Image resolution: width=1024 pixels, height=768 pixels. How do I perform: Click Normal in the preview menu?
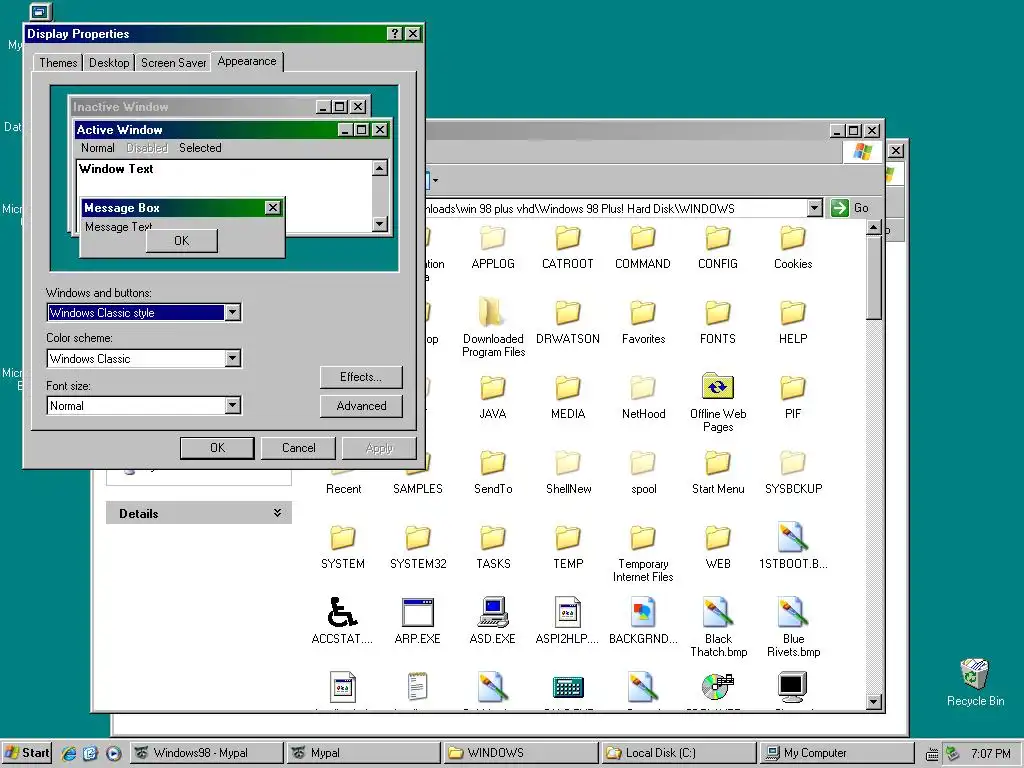97,148
